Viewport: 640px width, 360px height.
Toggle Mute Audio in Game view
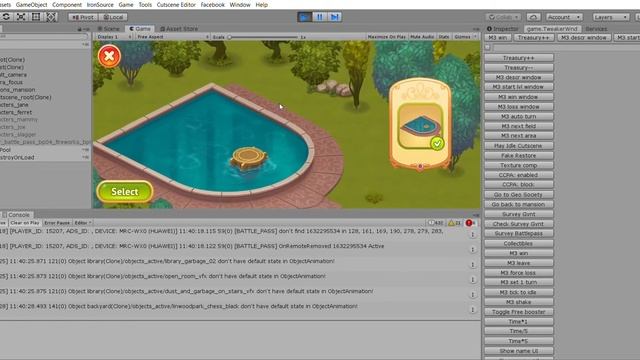(422, 37)
